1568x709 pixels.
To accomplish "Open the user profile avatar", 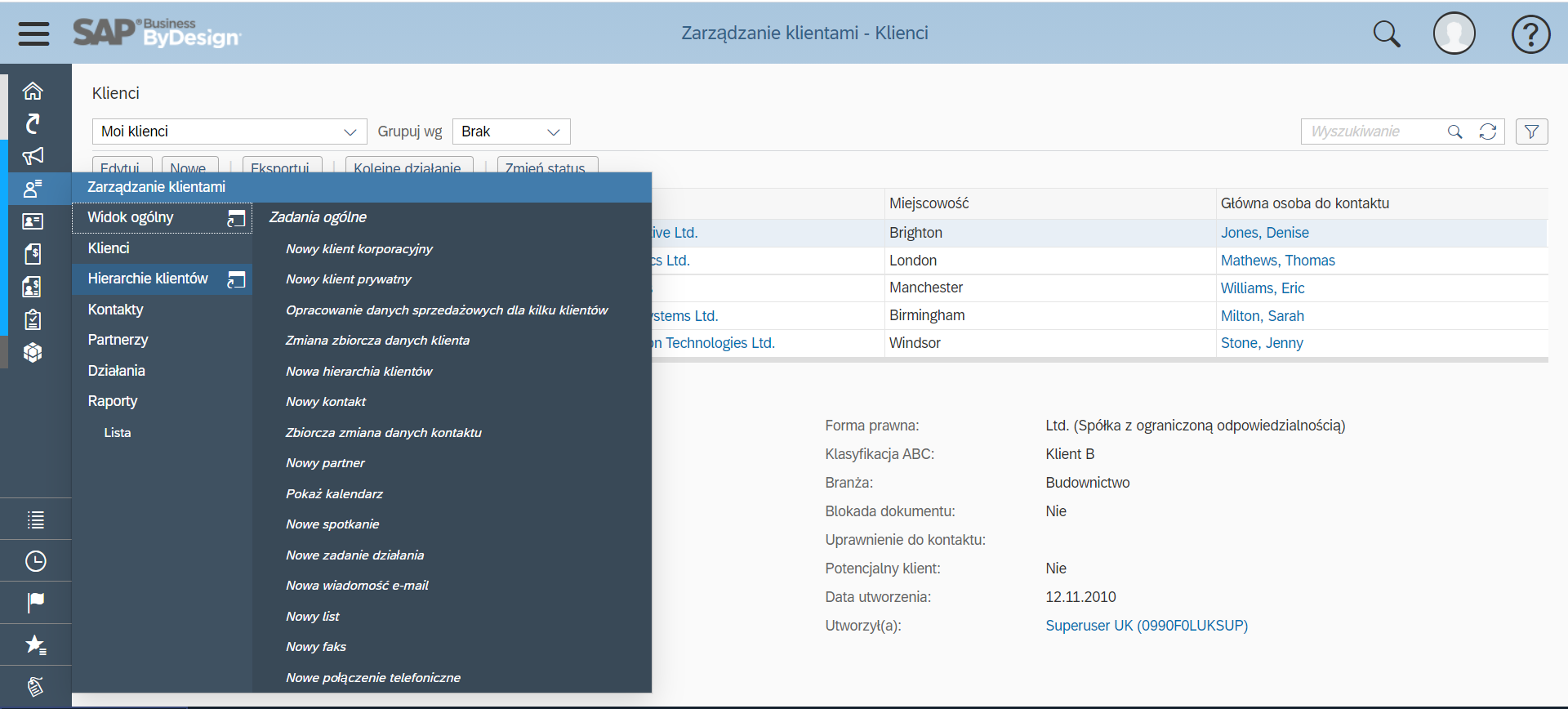I will 1454,33.
